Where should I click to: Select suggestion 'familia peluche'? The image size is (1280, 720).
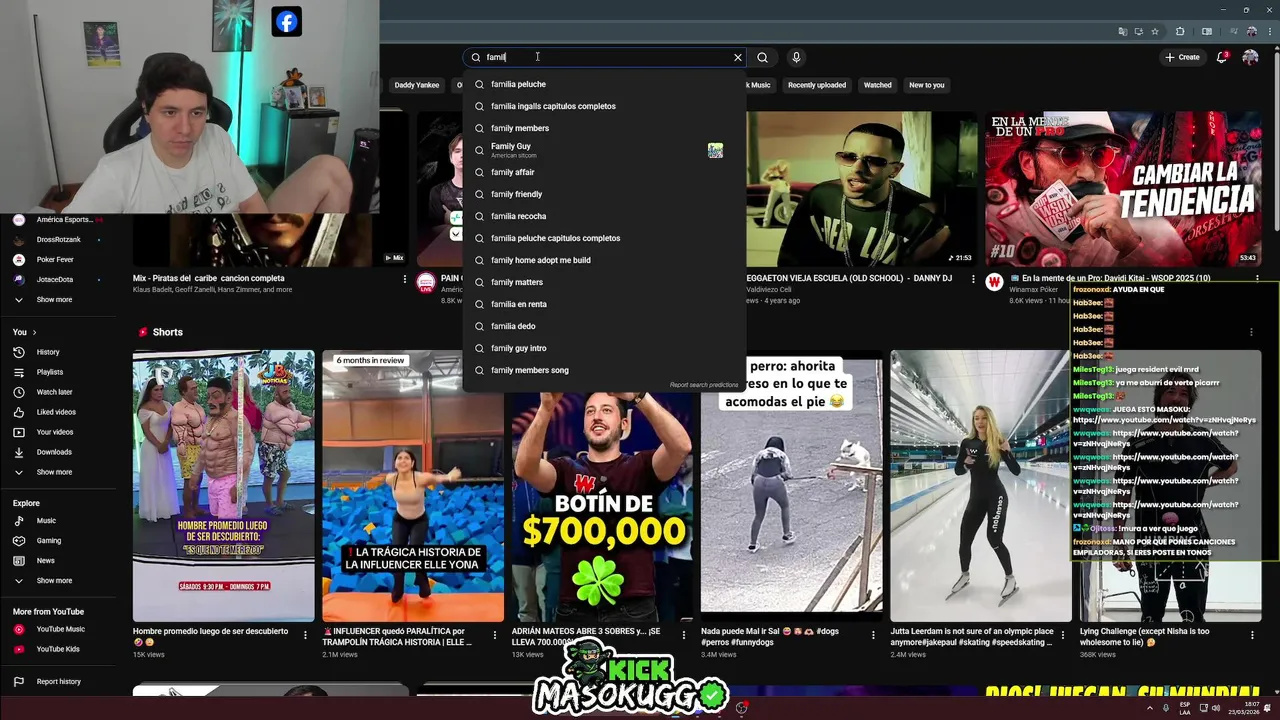pos(604,84)
